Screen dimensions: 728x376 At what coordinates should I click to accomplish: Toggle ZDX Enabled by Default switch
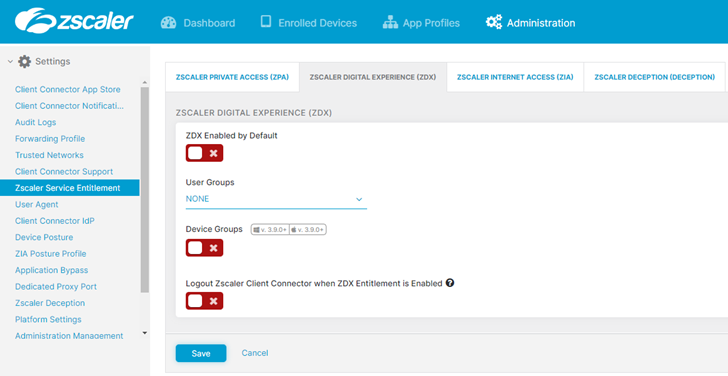coord(204,153)
